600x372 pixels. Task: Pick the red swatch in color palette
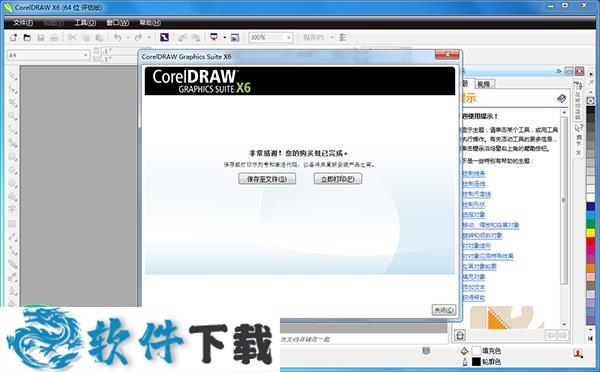591,242
